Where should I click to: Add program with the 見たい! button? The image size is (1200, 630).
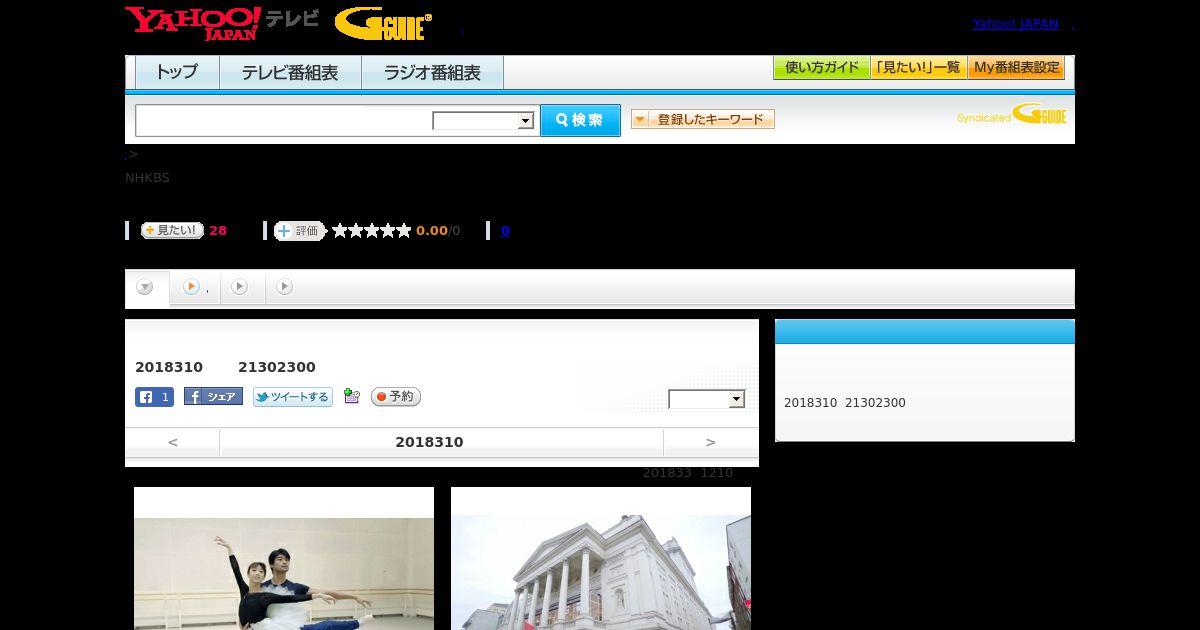[x=172, y=230]
